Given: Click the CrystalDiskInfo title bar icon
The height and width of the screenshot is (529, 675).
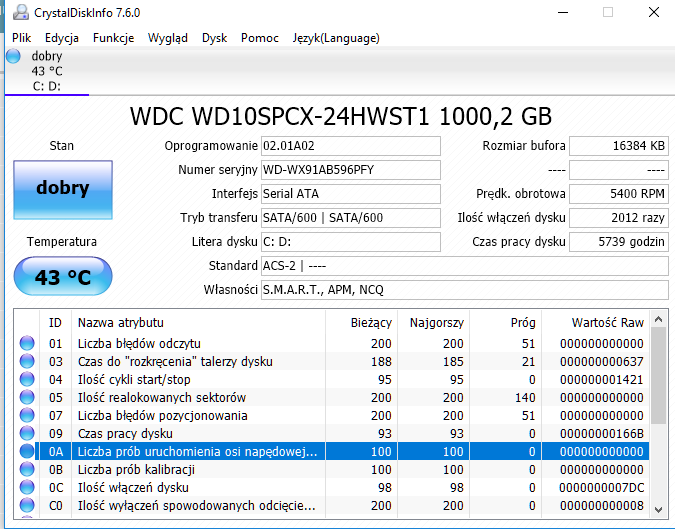Looking at the screenshot, I should click(20, 12).
